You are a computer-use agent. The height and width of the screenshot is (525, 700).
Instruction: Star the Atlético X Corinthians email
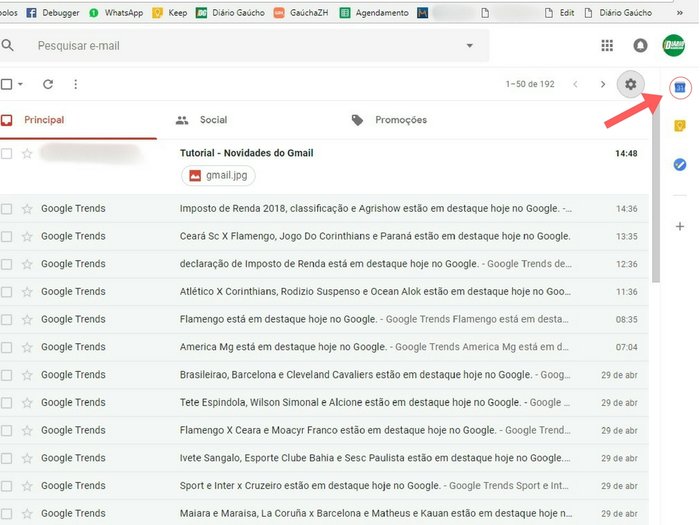click(x=27, y=292)
